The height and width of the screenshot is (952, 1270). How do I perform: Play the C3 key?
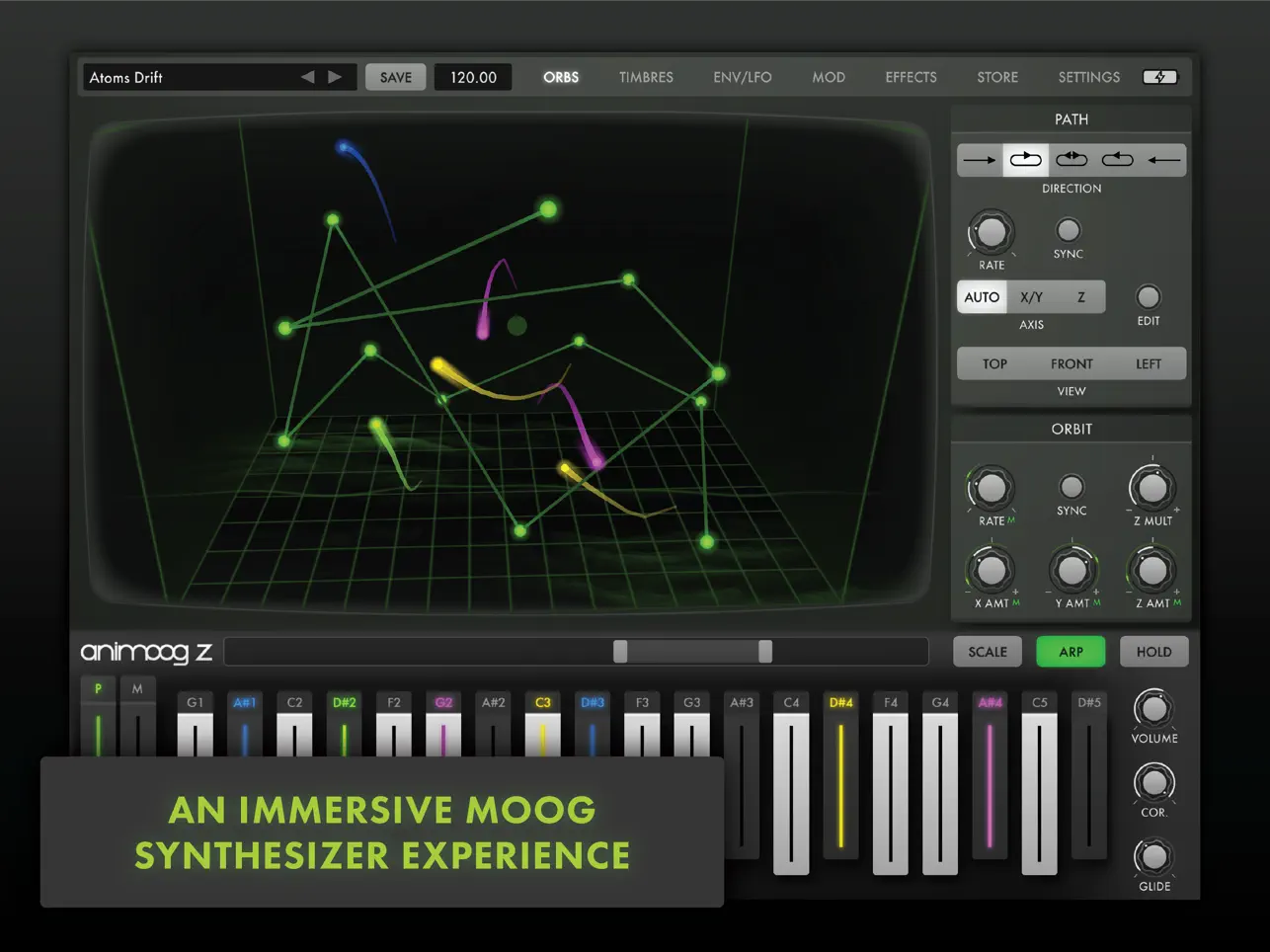pos(542,726)
